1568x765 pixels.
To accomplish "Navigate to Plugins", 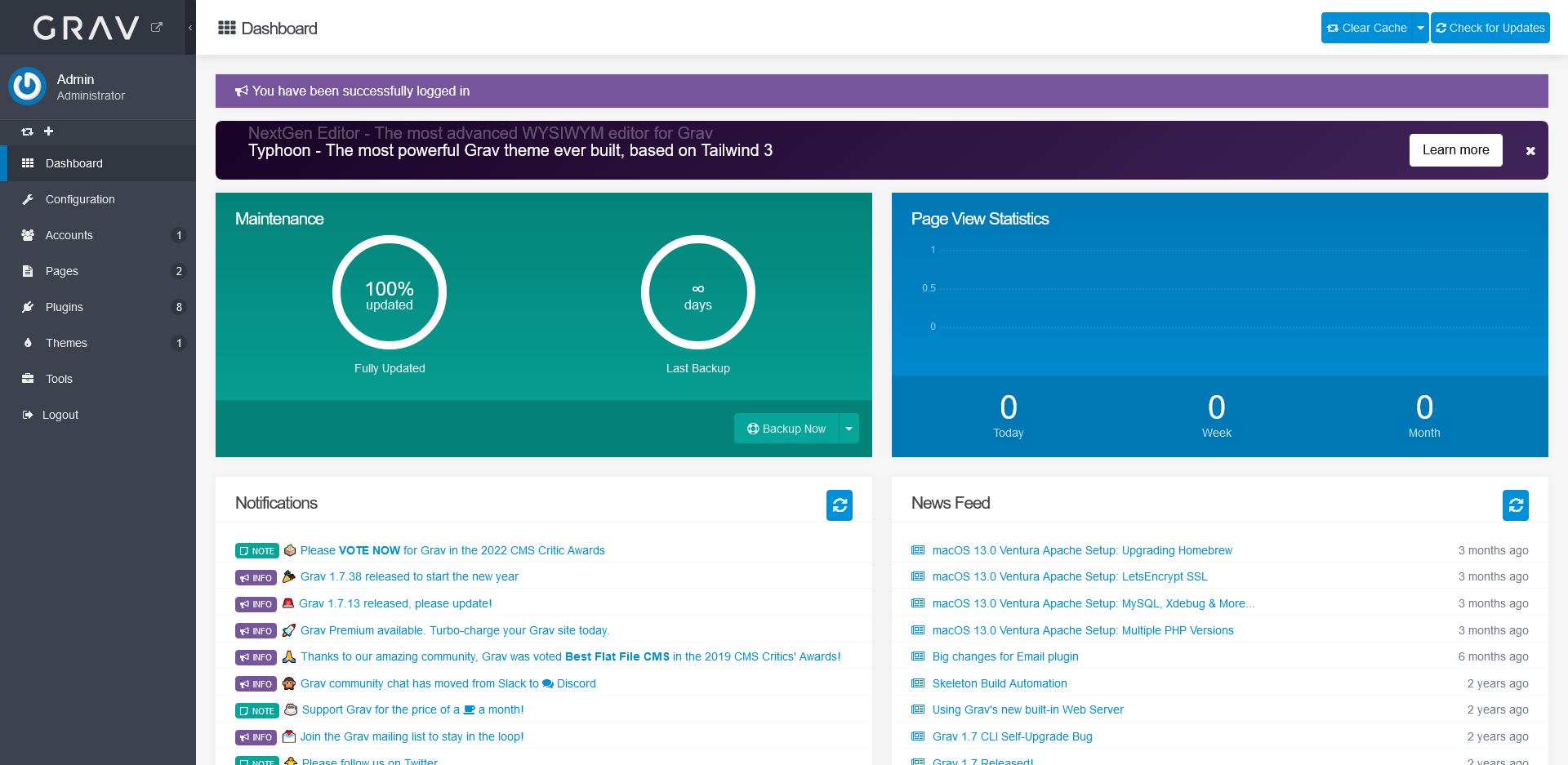I will tap(98, 307).
